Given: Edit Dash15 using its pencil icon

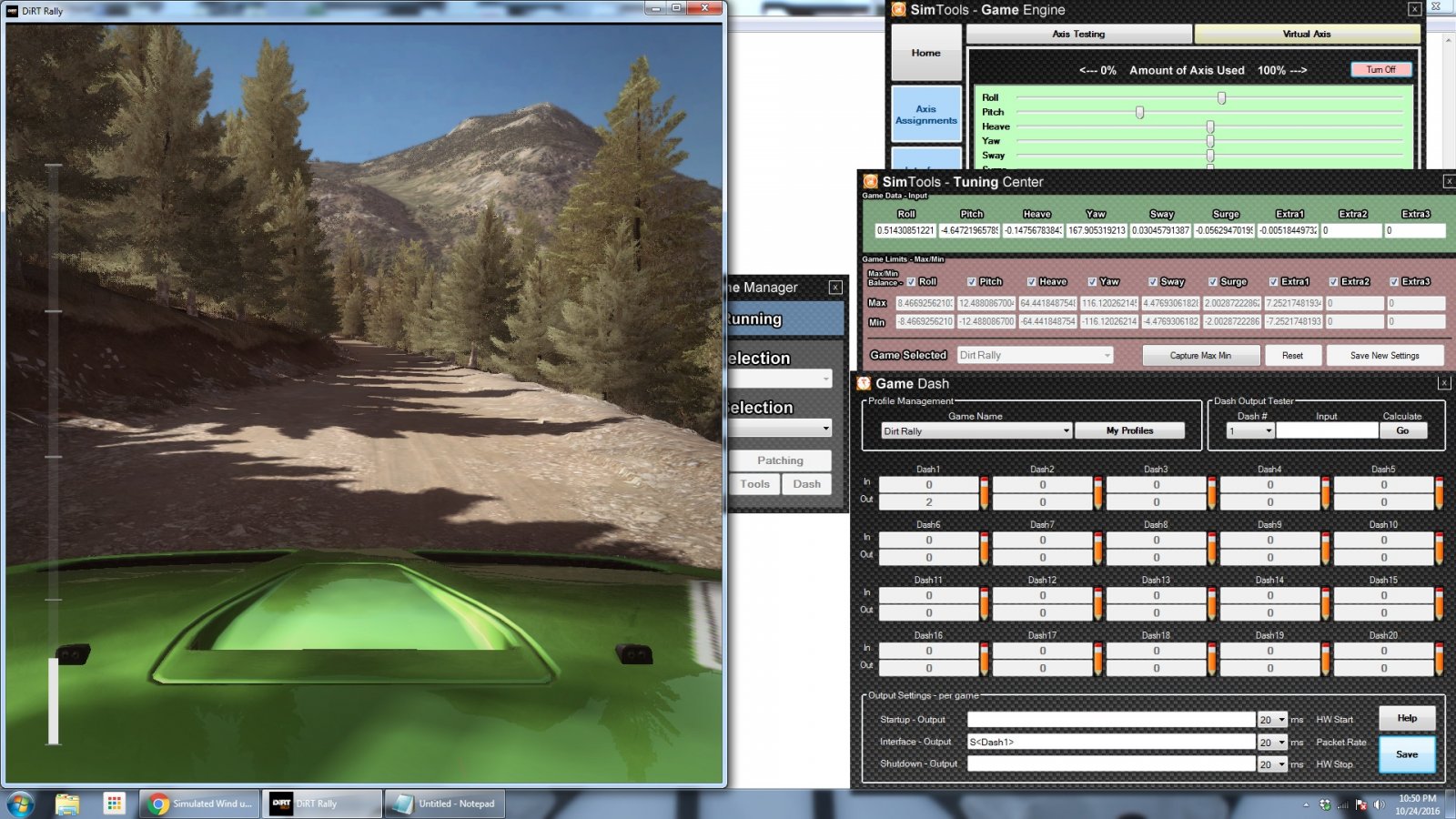Looking at the screenshot, I should (1439, 603).
